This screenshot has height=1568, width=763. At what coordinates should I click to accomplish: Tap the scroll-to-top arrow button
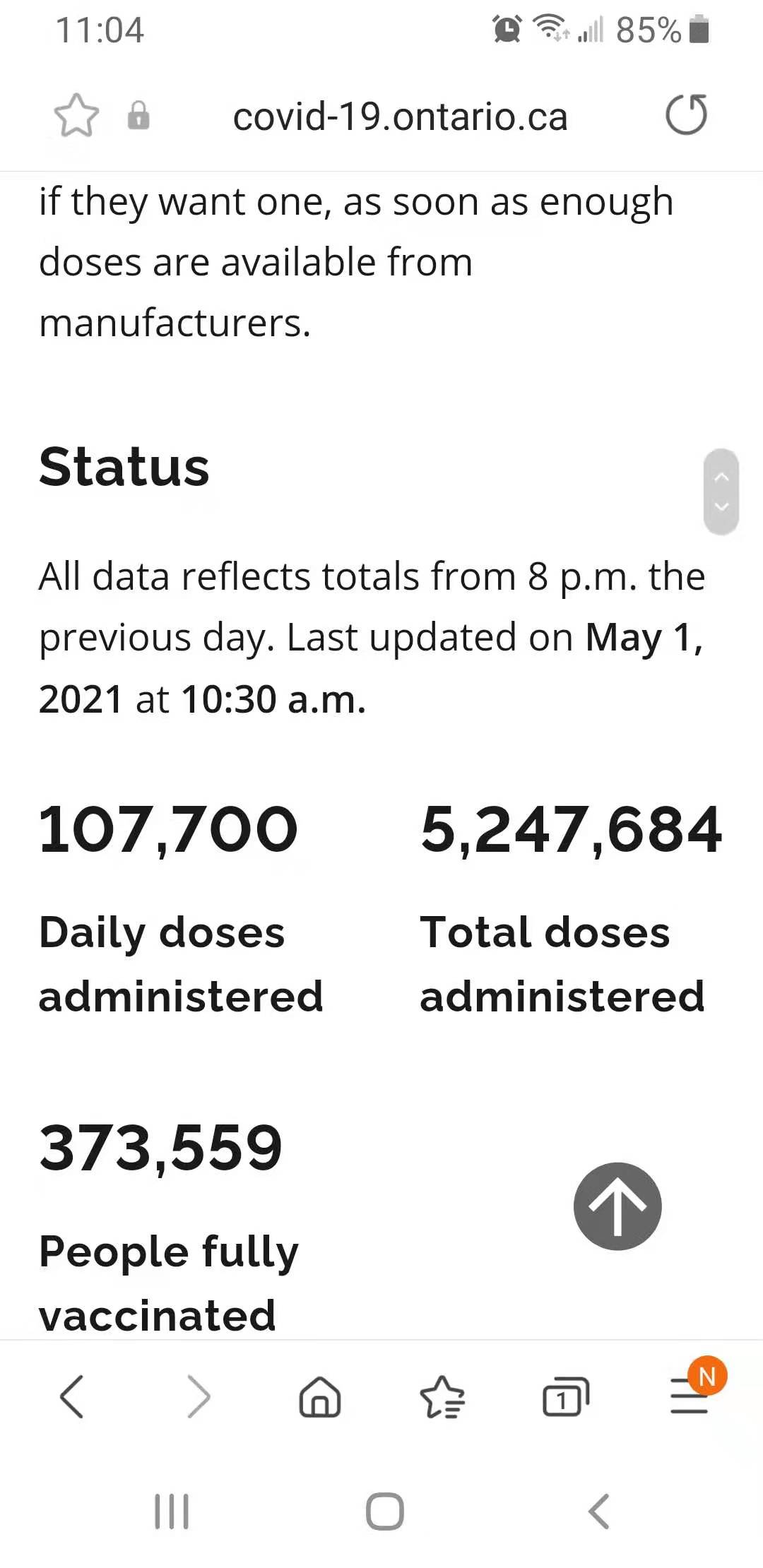(x=617, y=1206)
